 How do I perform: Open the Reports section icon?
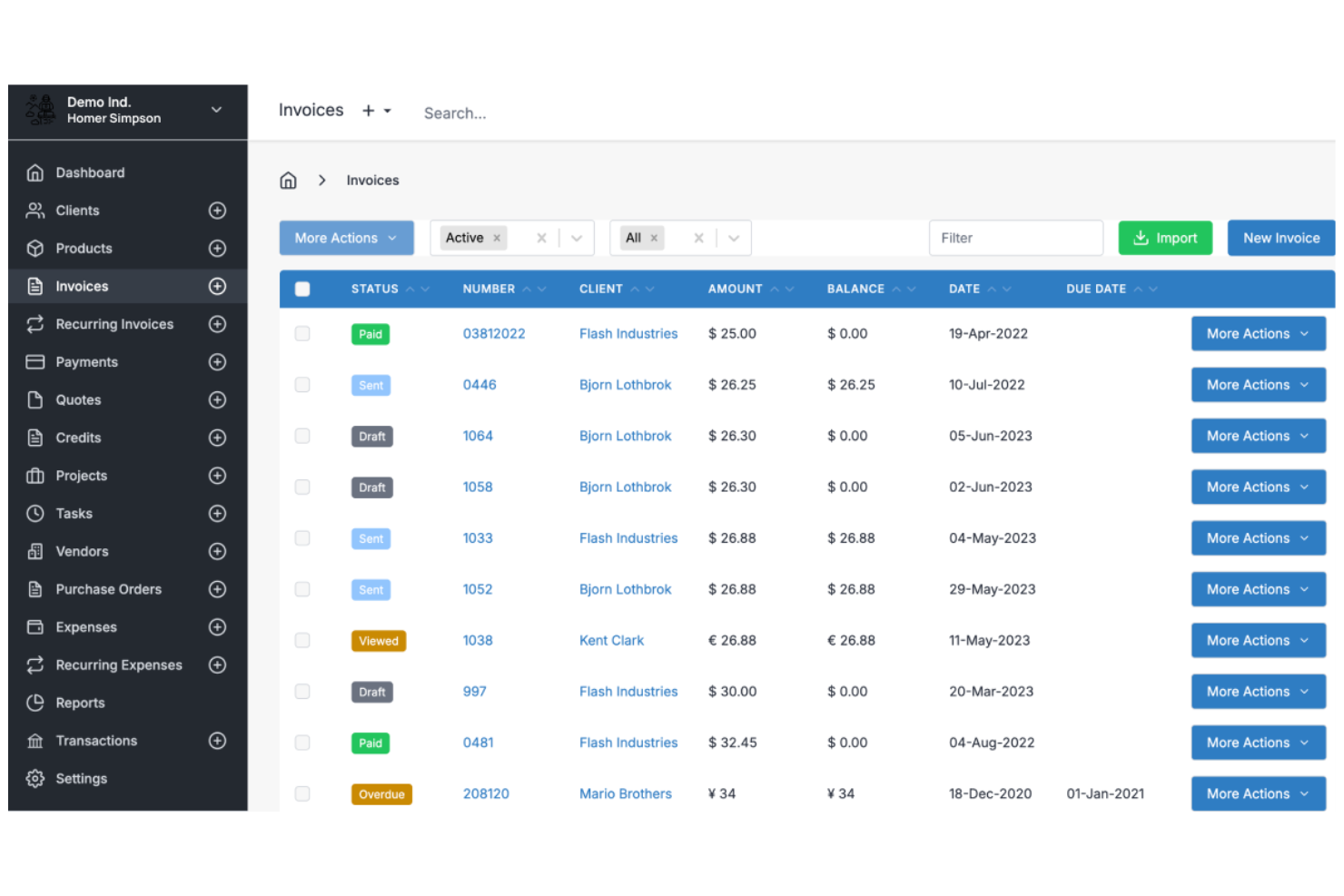pos(35,703)
